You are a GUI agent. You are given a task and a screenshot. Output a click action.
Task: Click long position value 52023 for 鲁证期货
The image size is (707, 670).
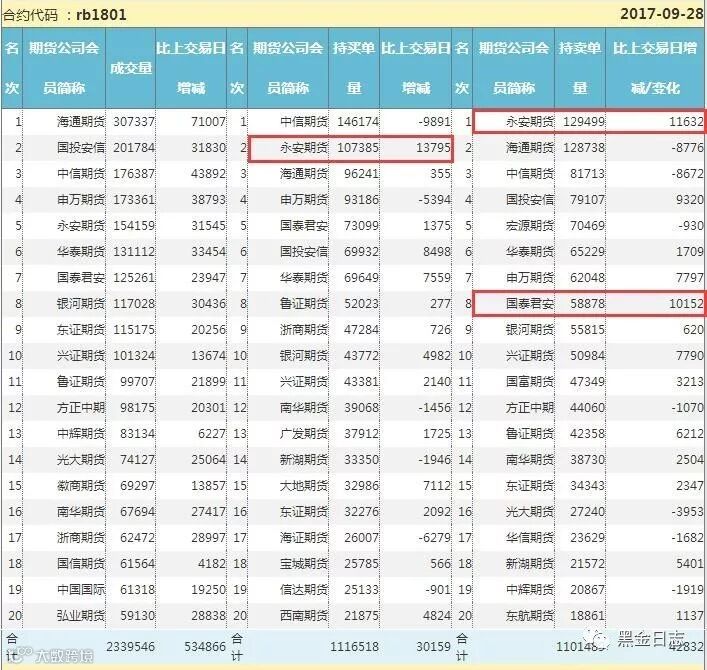(362, 303)
